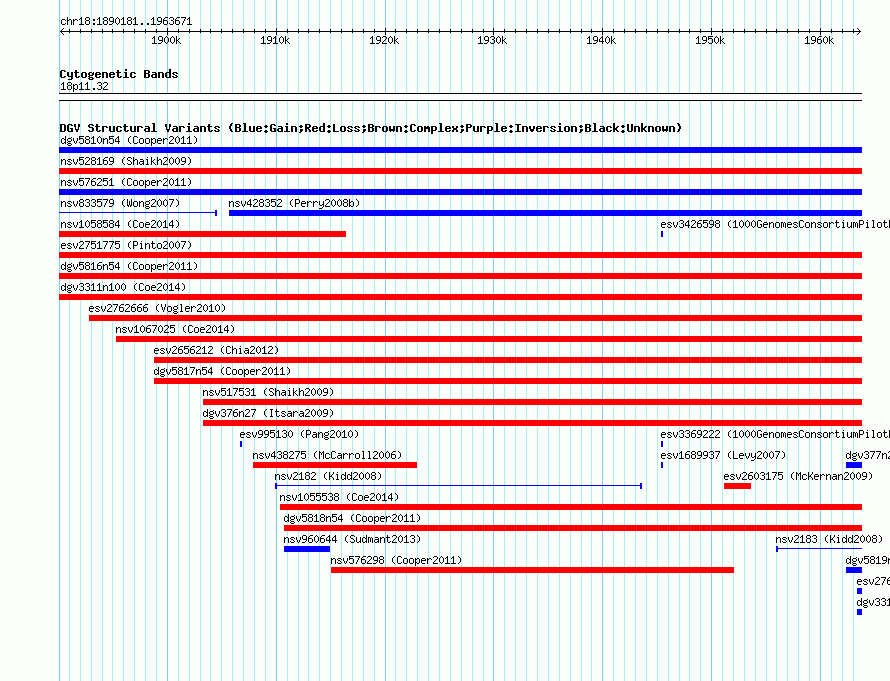Screen dimensions: 890x681
Task: Select the esv2656212 (Chia2012) label
Action: [216, 350]
